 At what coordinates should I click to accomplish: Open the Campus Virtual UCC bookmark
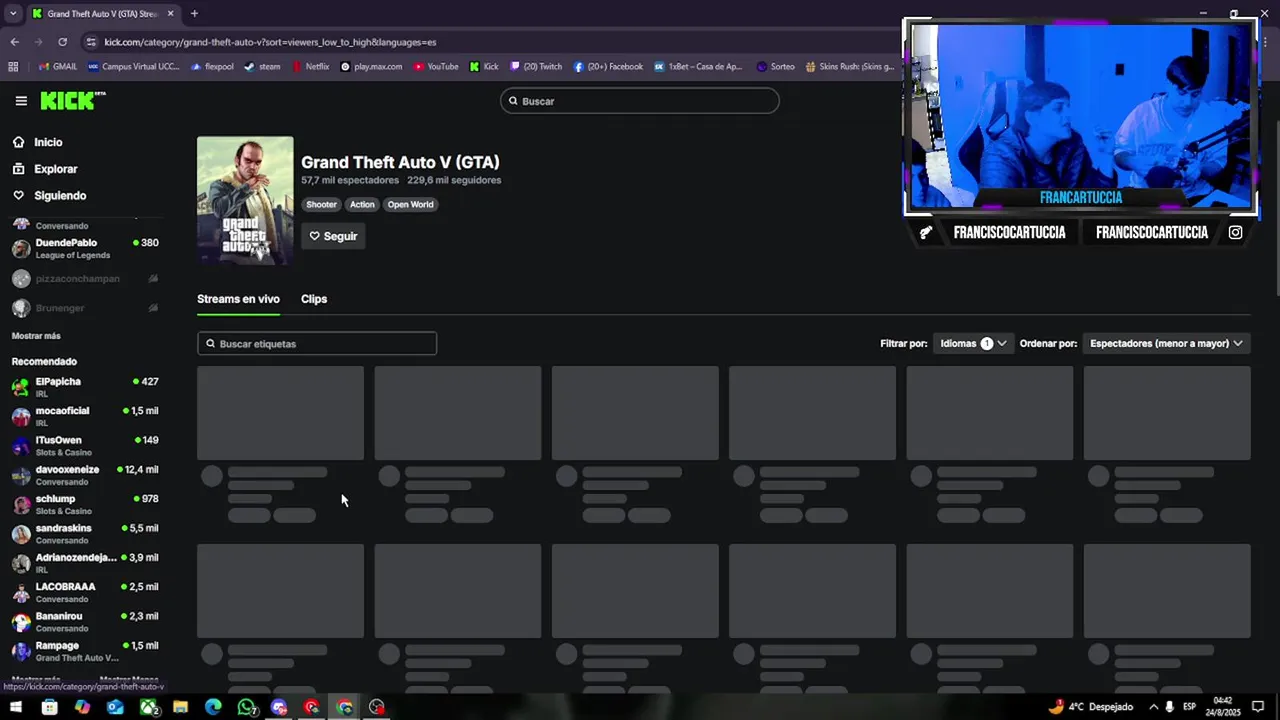(x=134, y=67)
